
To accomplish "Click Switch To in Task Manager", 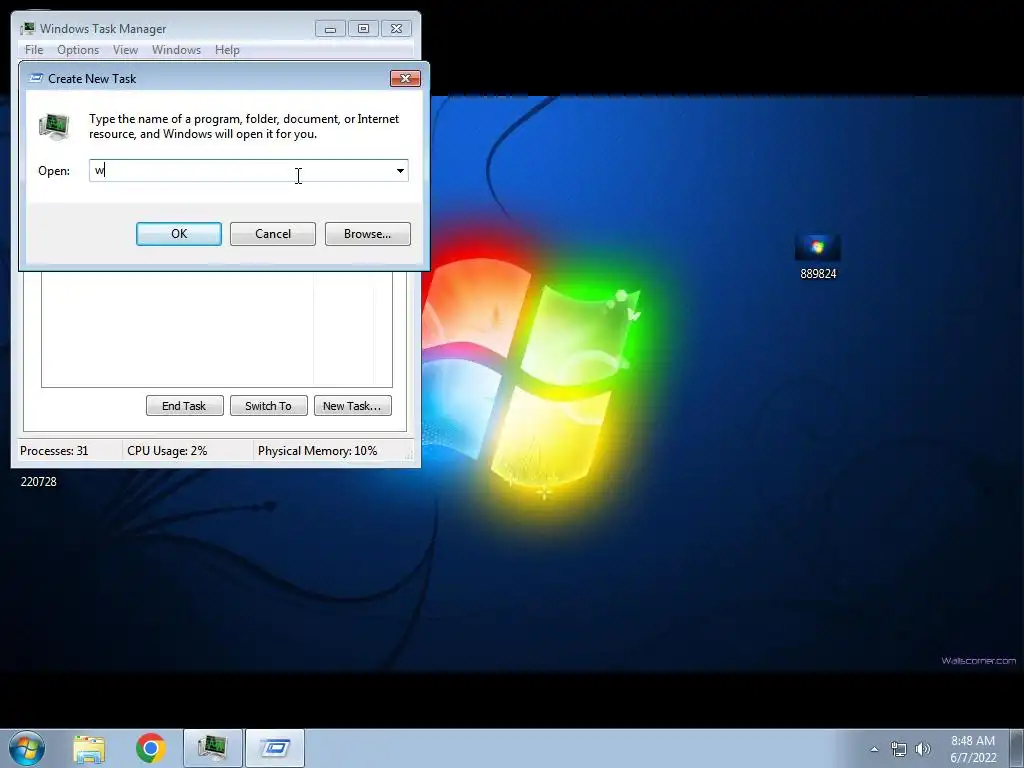I will (x=268, y=406).
